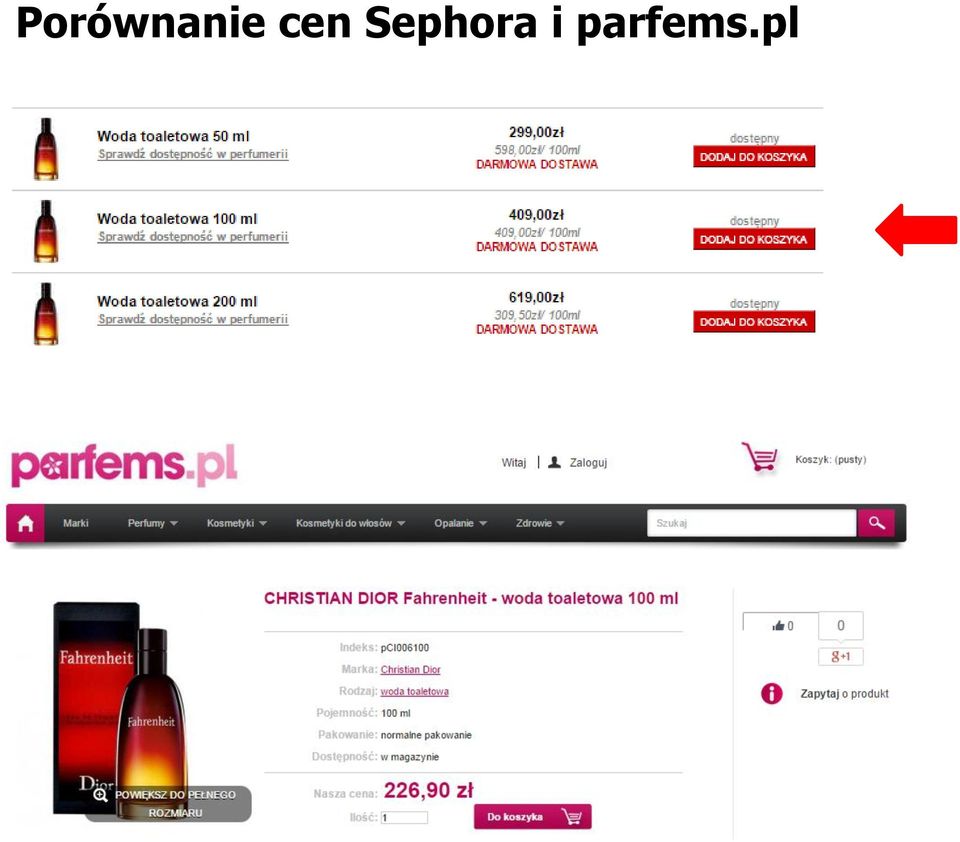Open the Marki menu item

75,523
